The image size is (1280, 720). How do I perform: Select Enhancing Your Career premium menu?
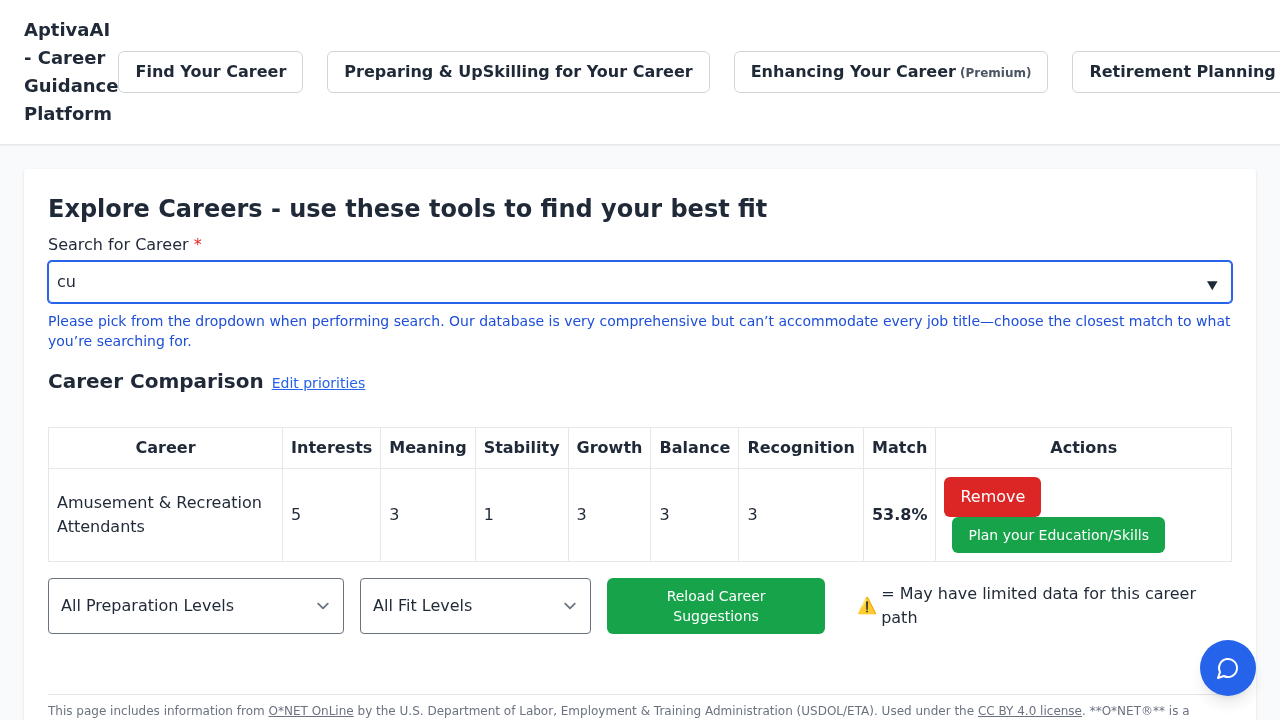point(890,72)
